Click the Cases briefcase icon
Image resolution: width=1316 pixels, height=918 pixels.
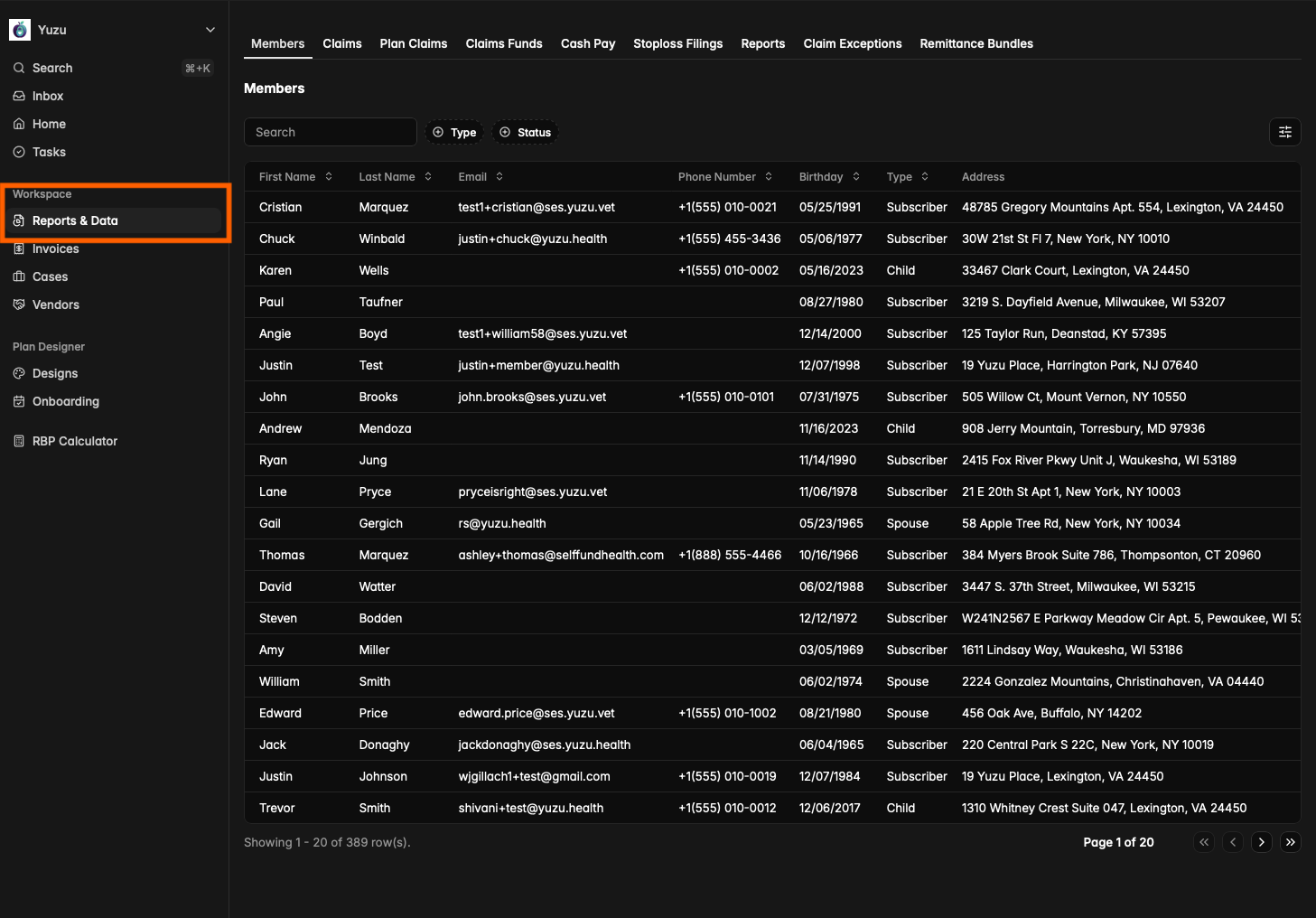pos(19,276)
